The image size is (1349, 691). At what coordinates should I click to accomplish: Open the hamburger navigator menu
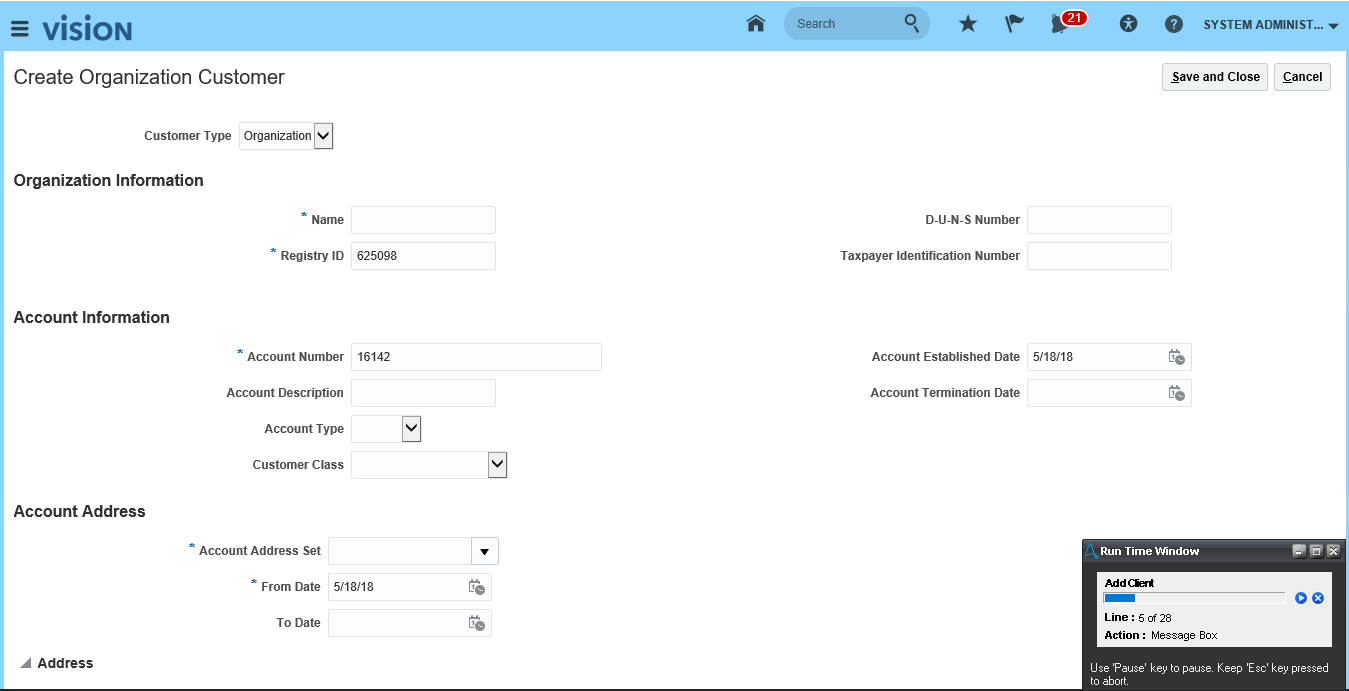(20, 29)
